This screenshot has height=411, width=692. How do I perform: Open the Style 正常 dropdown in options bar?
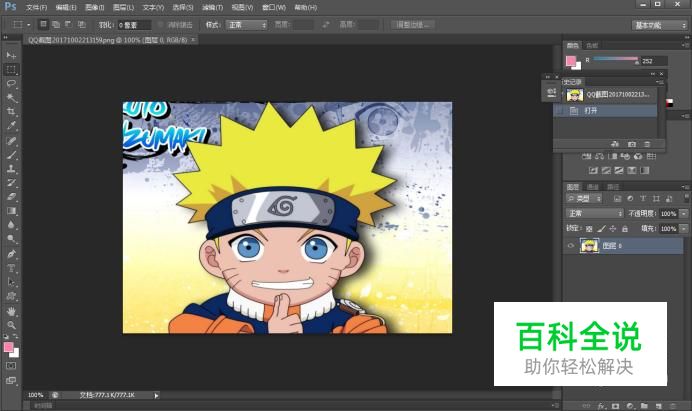point(247,25)
